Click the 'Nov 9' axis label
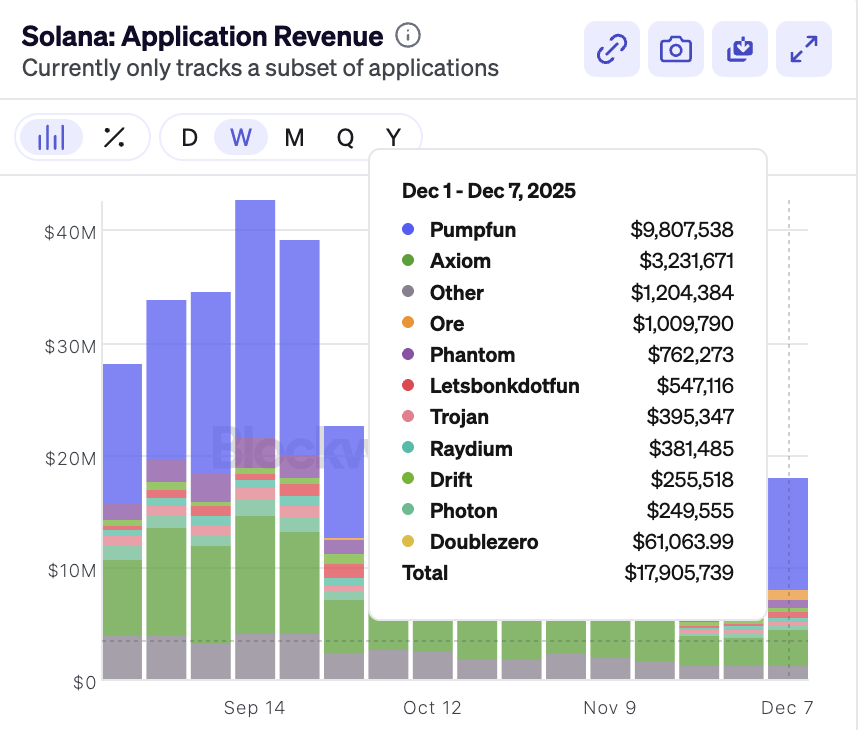This screenshot has width=866, height=730. (x=610, y=707)
